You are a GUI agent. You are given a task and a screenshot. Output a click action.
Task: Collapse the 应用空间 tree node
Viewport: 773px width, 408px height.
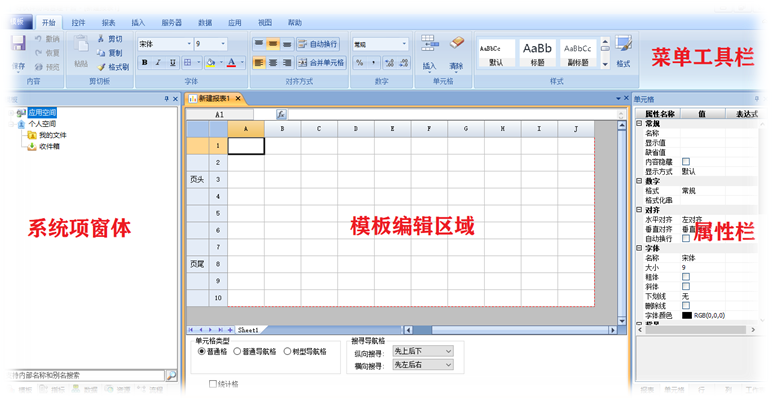point(11,113)
